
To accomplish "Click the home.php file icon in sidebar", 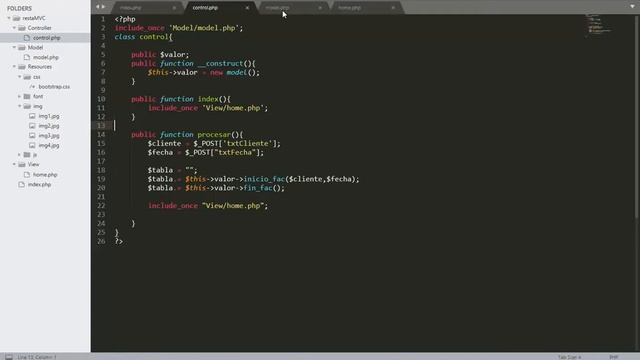I will [x=27, y=174].
